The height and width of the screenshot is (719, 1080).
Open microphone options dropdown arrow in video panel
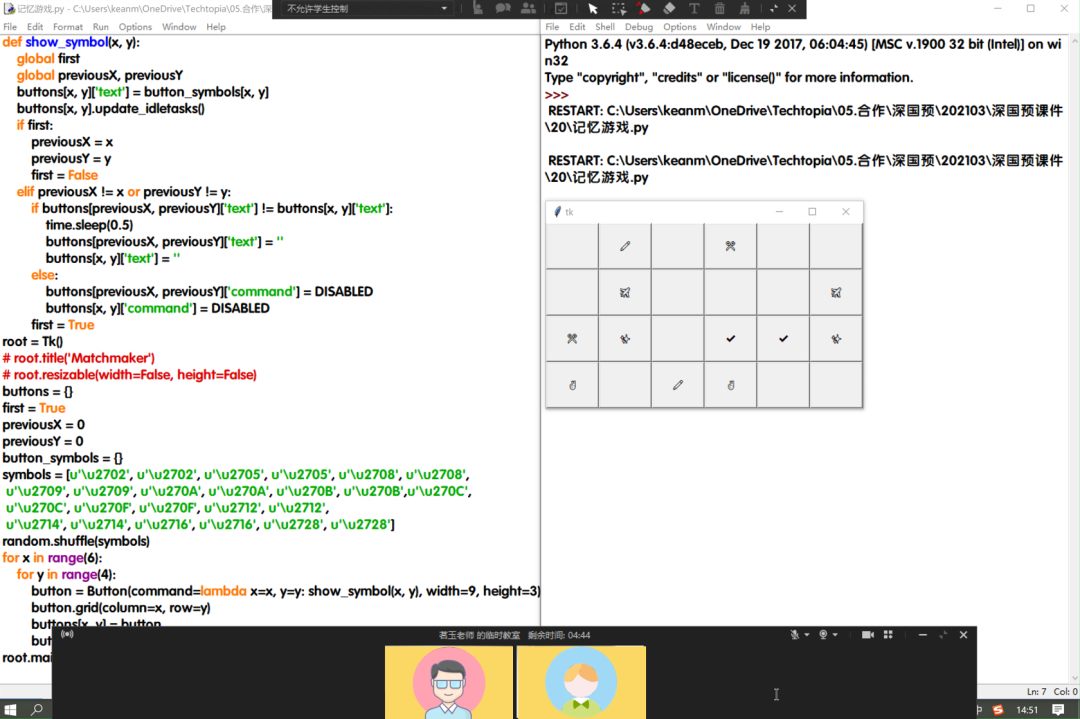807,635
